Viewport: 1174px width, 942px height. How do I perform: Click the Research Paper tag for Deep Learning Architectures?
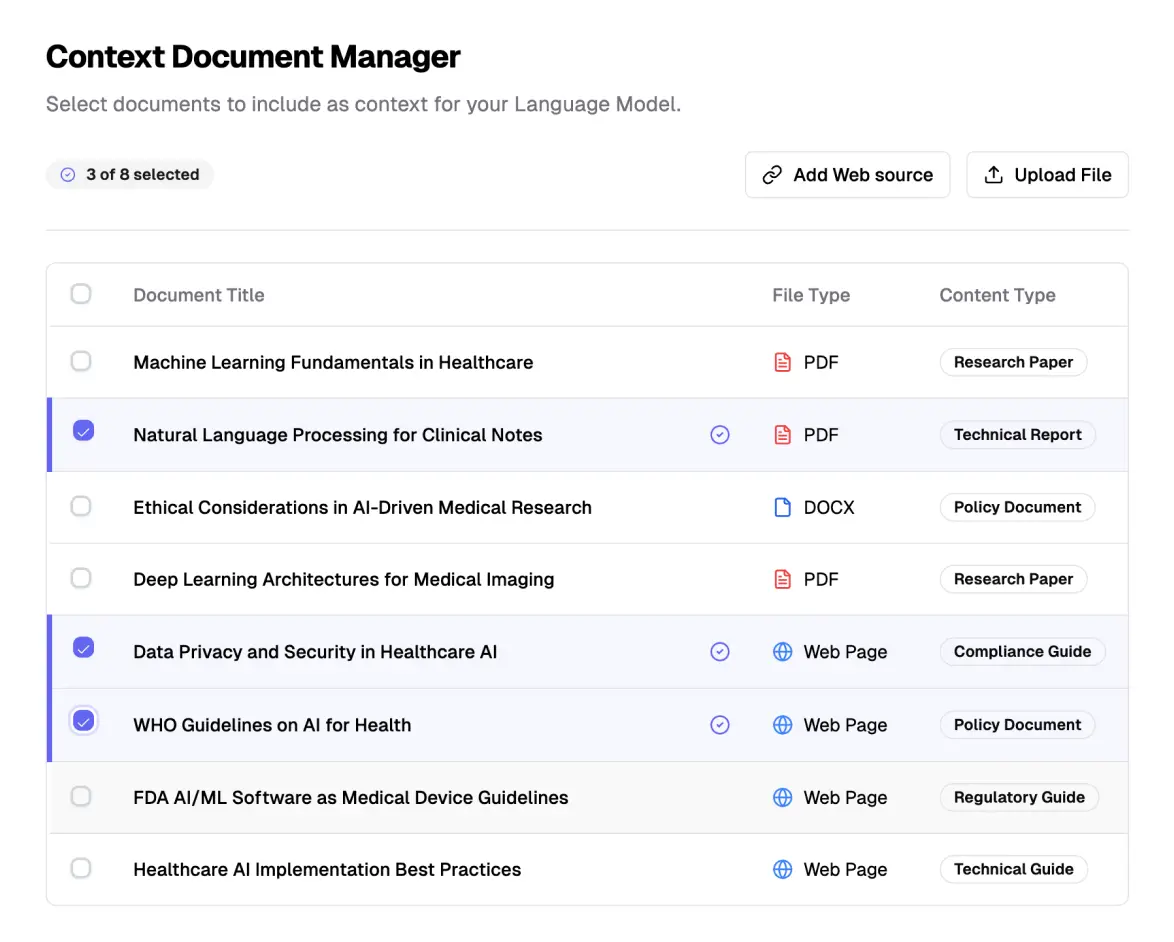point(1013,580)
